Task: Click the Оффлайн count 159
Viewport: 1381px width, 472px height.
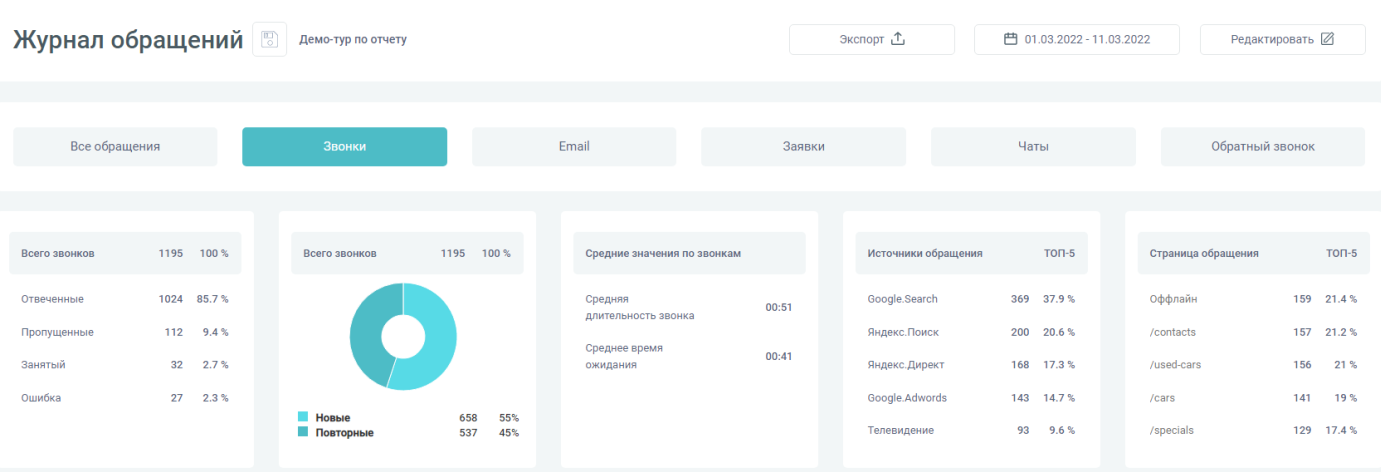Action: coord(1302,299)
